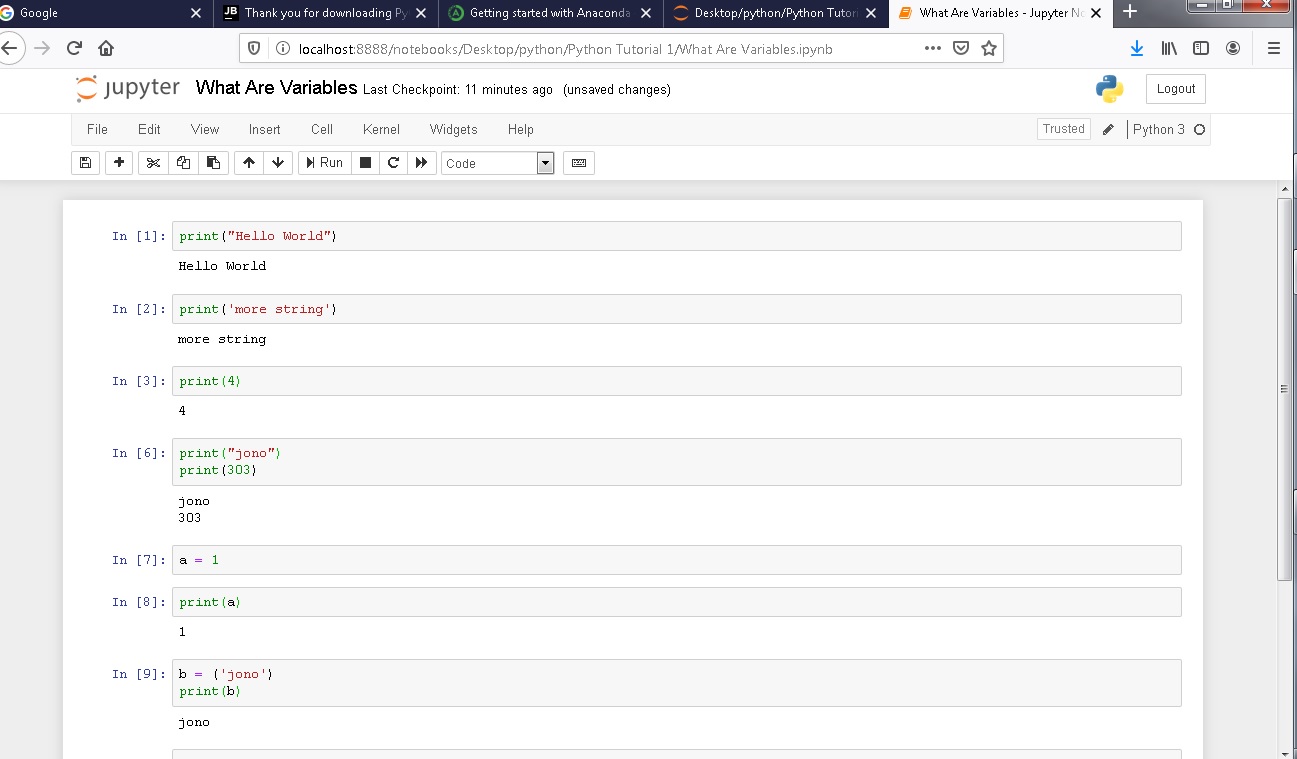Interrupt the kernel with stop icon
This screenshot has height=759, width=1297.
click(x=364, y=162)
